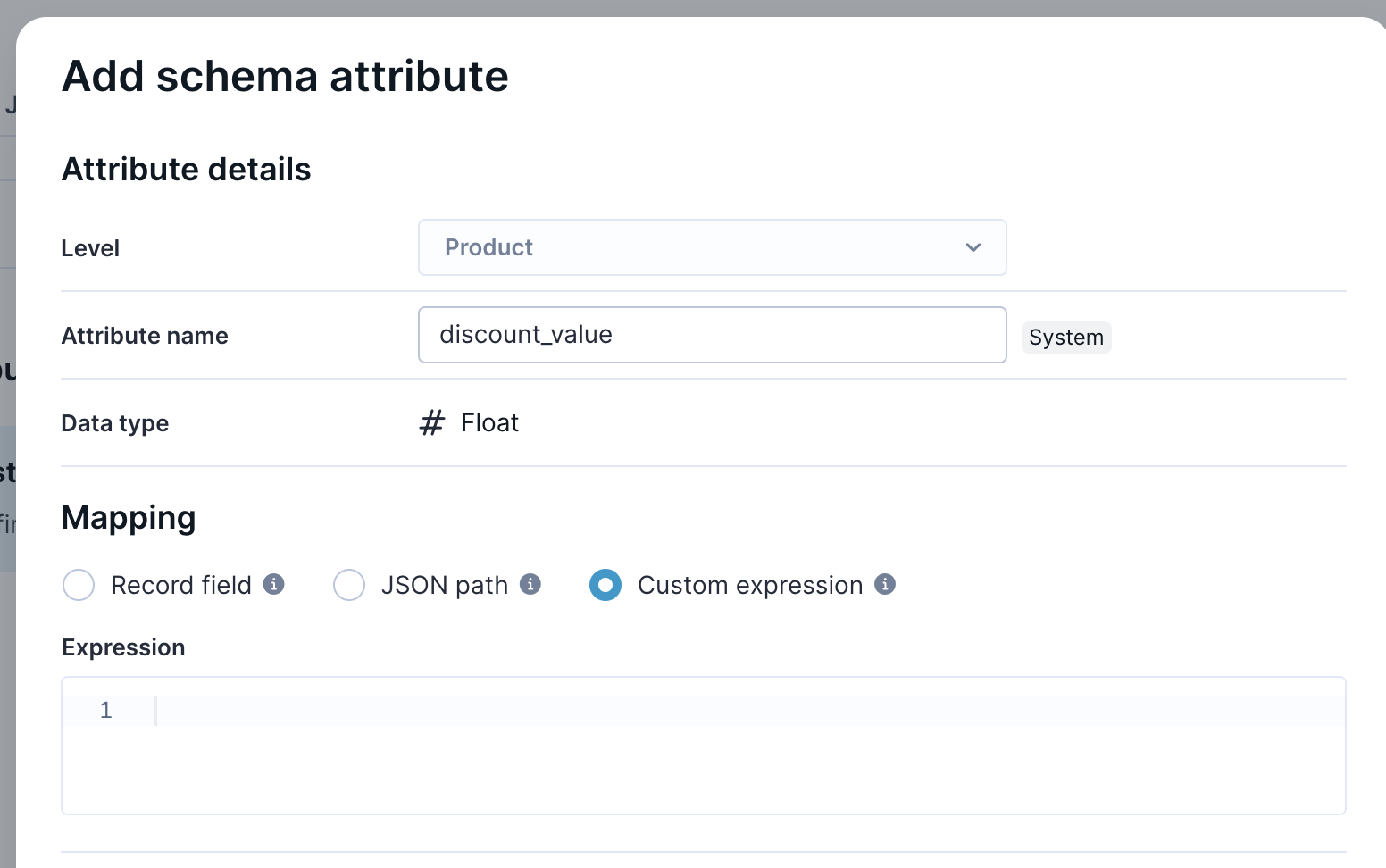Viewport: 1386px width, 868px height.
Task: Click the Mapping section heading
Action: 129,518
